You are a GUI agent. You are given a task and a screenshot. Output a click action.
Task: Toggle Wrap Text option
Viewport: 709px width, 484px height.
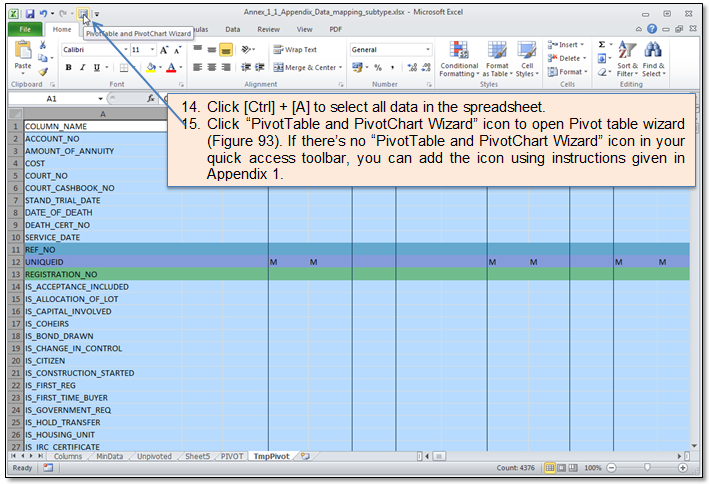[x=295, y=49]
